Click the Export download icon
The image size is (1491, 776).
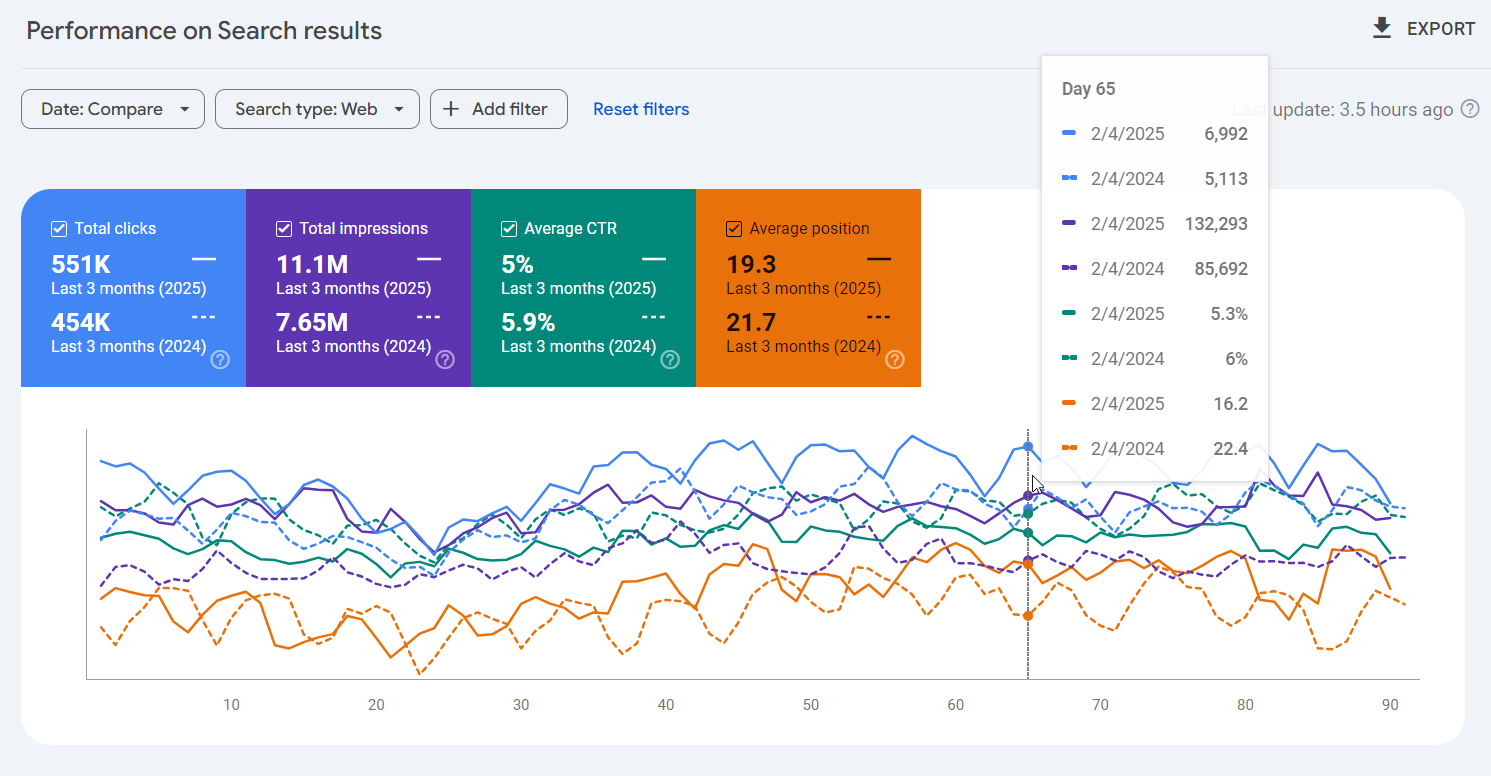click(x=1382, y=28)
